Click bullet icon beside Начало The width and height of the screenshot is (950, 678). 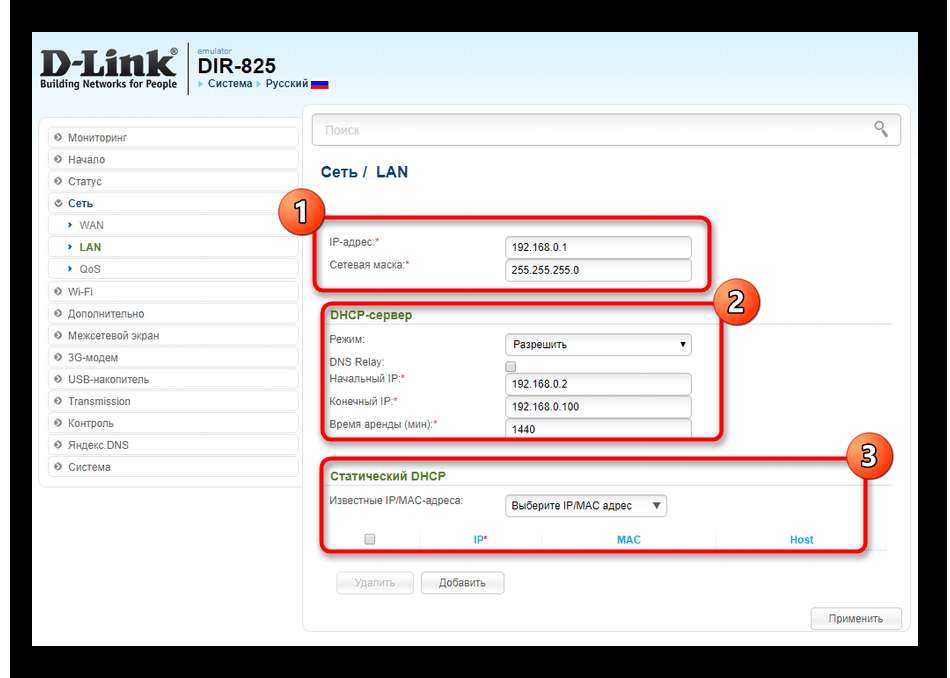[58, 159]
